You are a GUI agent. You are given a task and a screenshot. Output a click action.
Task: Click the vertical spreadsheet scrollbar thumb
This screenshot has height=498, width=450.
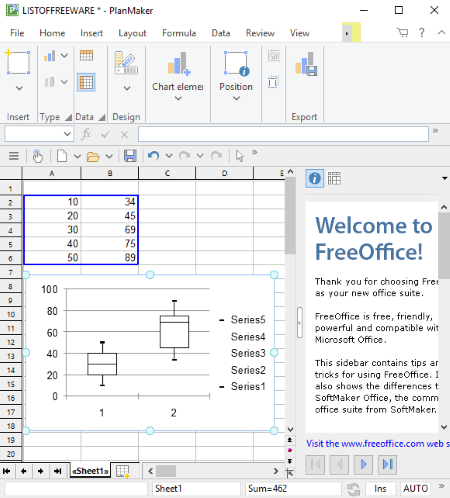pos(290,215)
